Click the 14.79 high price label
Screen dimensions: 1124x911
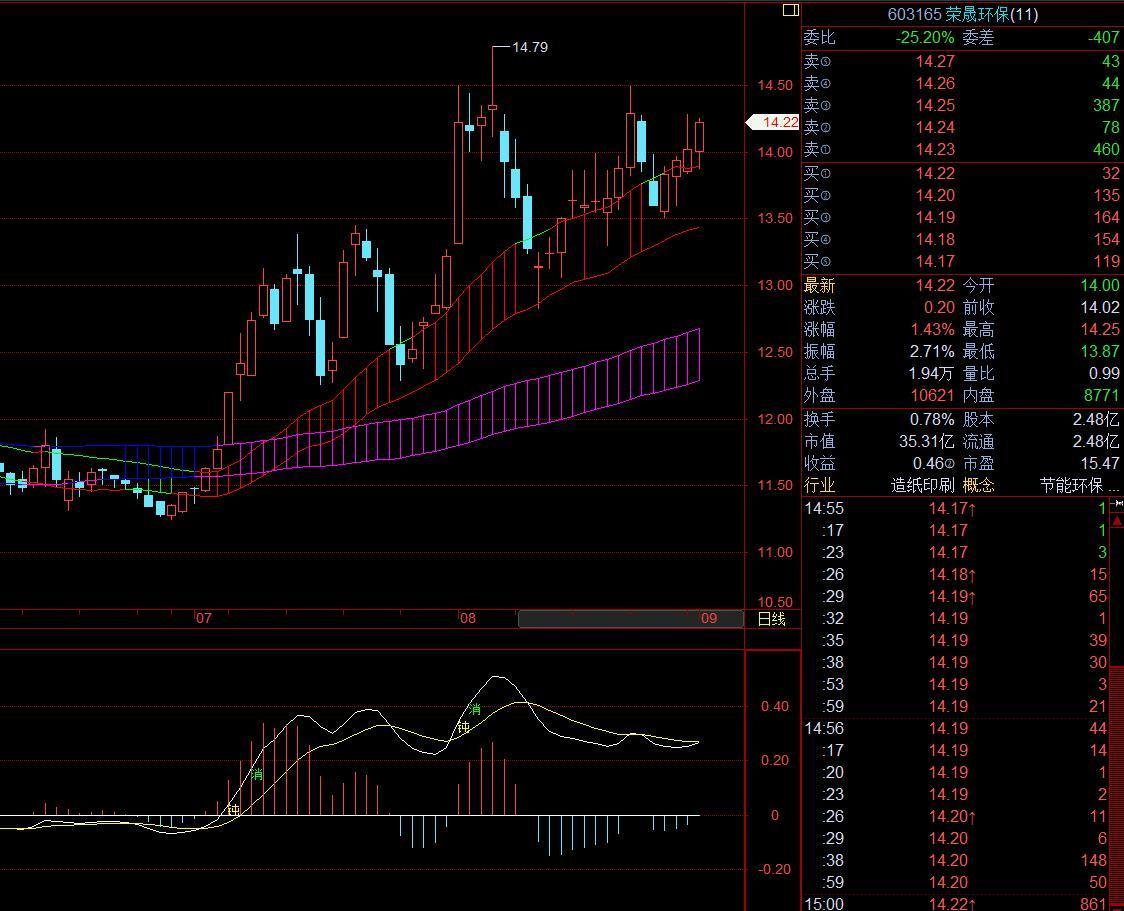(529, 47)
